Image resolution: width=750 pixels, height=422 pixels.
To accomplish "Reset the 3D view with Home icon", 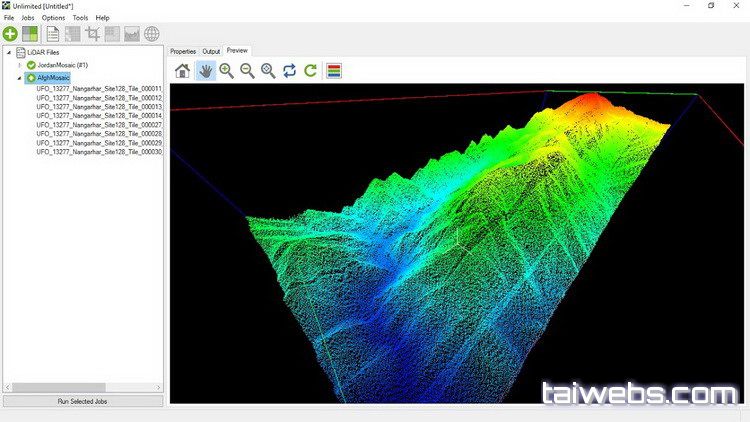I will pyautogui.click(x=182, y=70).
